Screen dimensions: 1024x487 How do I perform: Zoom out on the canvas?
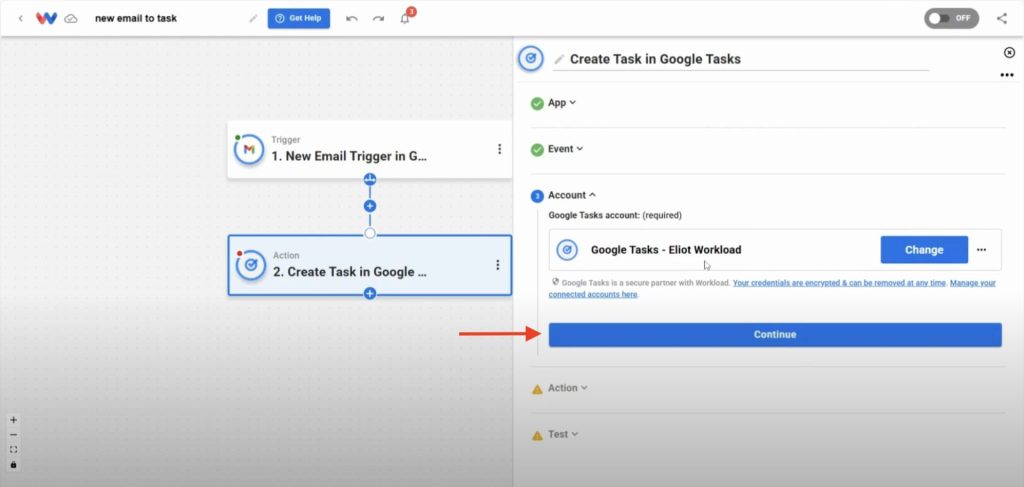coord(14,435)
